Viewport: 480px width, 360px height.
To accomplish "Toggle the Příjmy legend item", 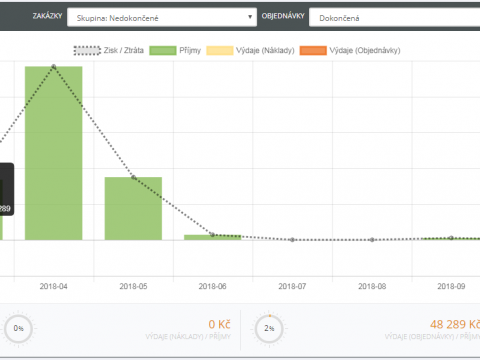I will click(x=175, y=50).
